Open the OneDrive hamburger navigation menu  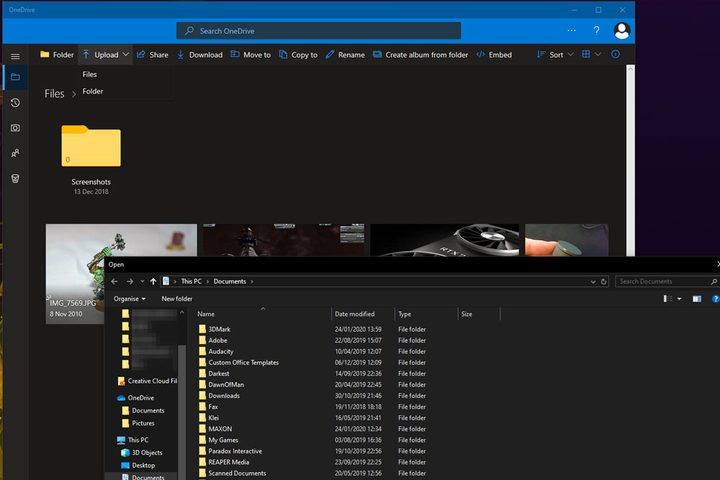tap(15, 56)
